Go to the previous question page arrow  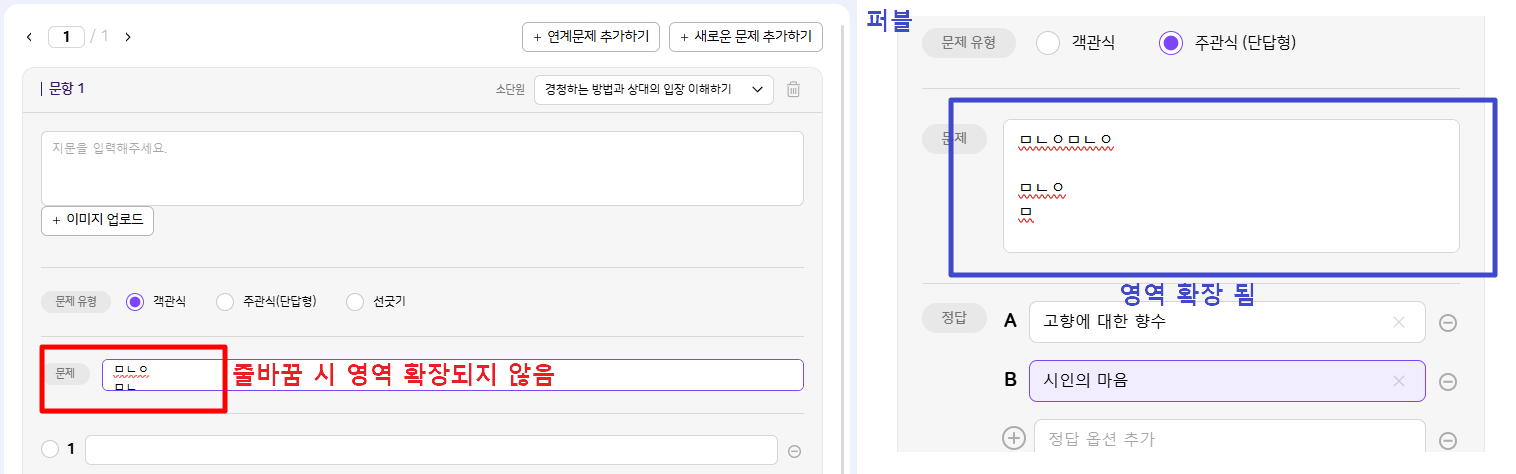point(29,37)
